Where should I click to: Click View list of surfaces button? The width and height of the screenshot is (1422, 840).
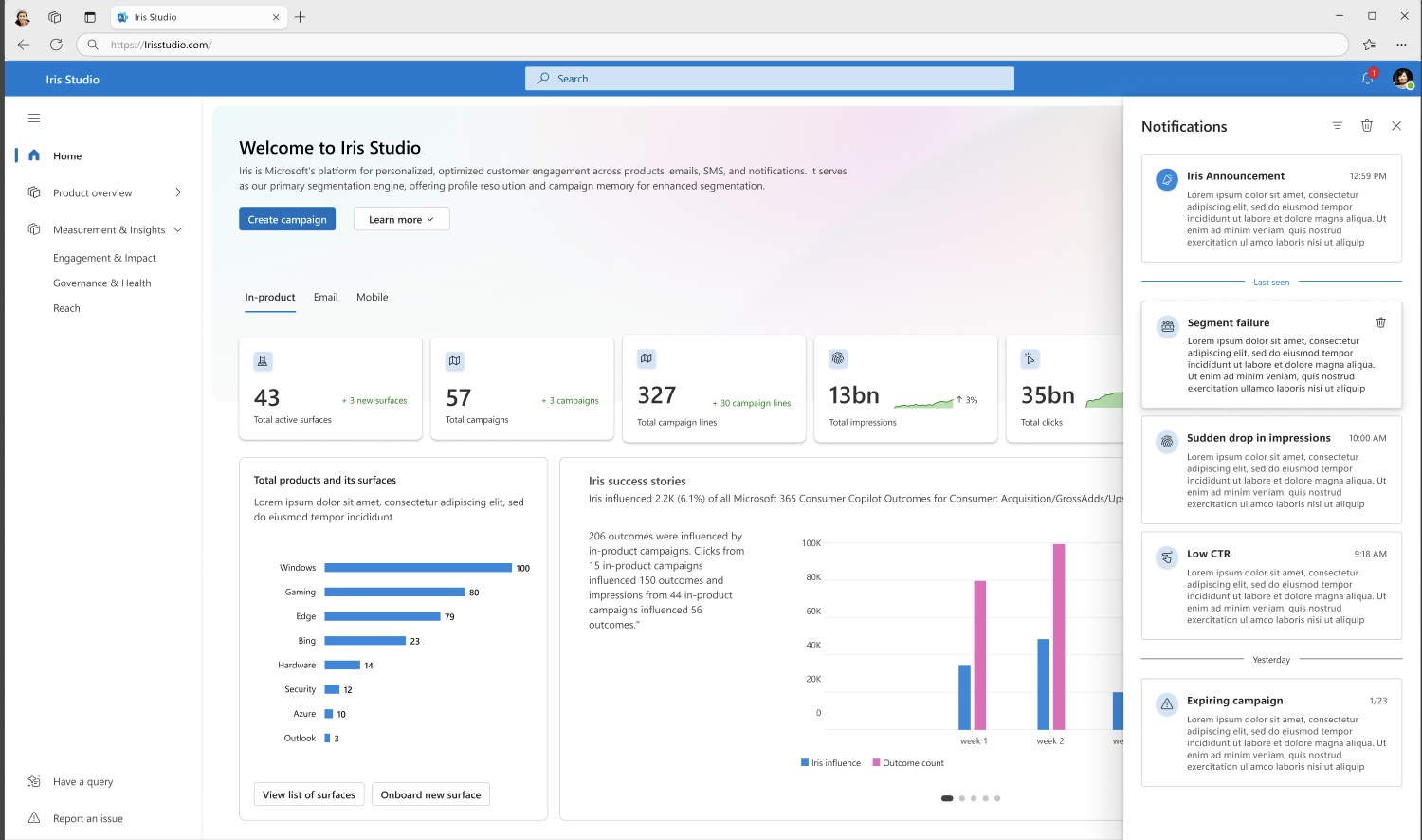point(309,794)
